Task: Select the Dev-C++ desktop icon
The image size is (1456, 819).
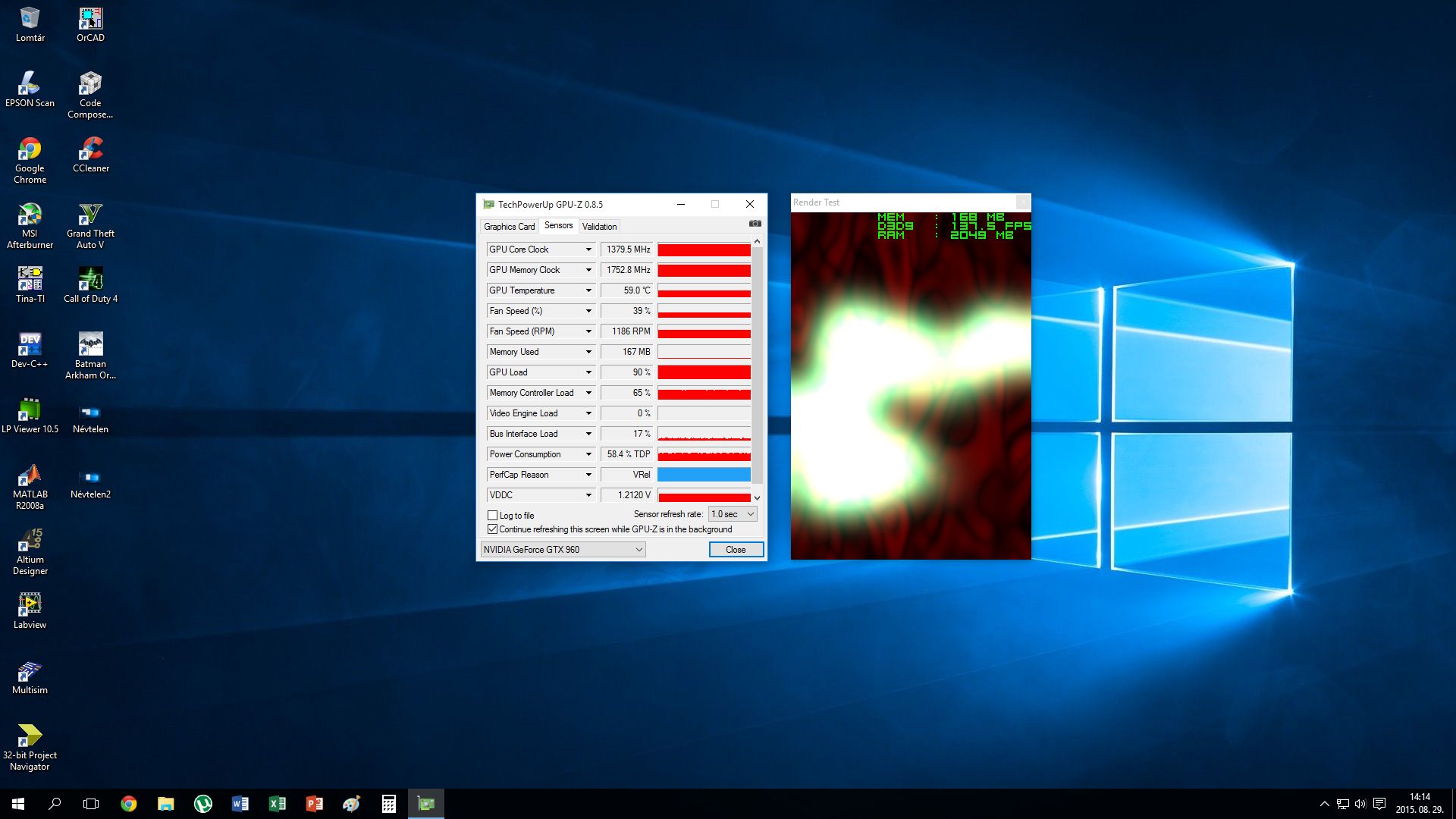Action: click(x=30, y=350)
